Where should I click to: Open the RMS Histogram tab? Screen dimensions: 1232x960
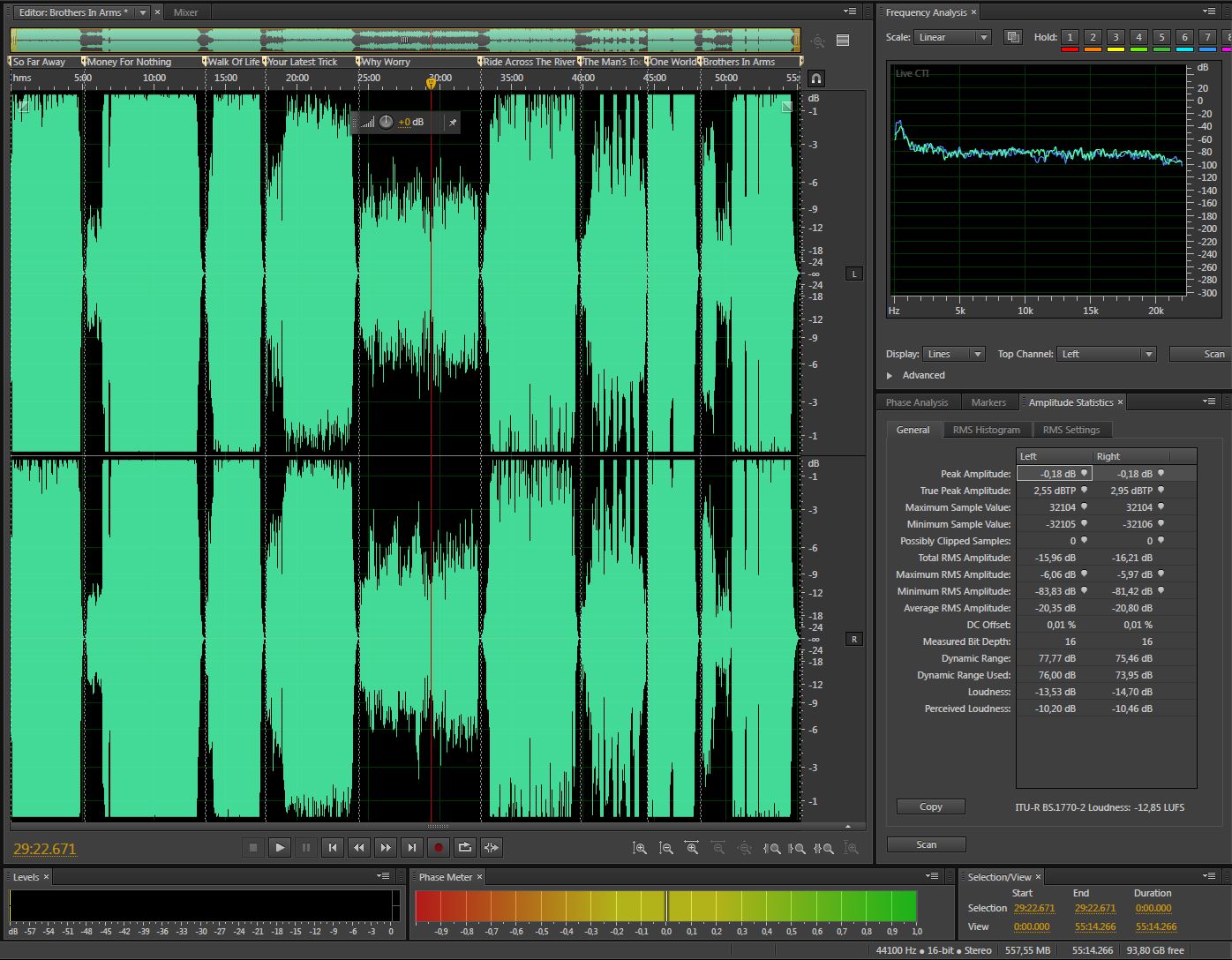[x=986, y=430]
